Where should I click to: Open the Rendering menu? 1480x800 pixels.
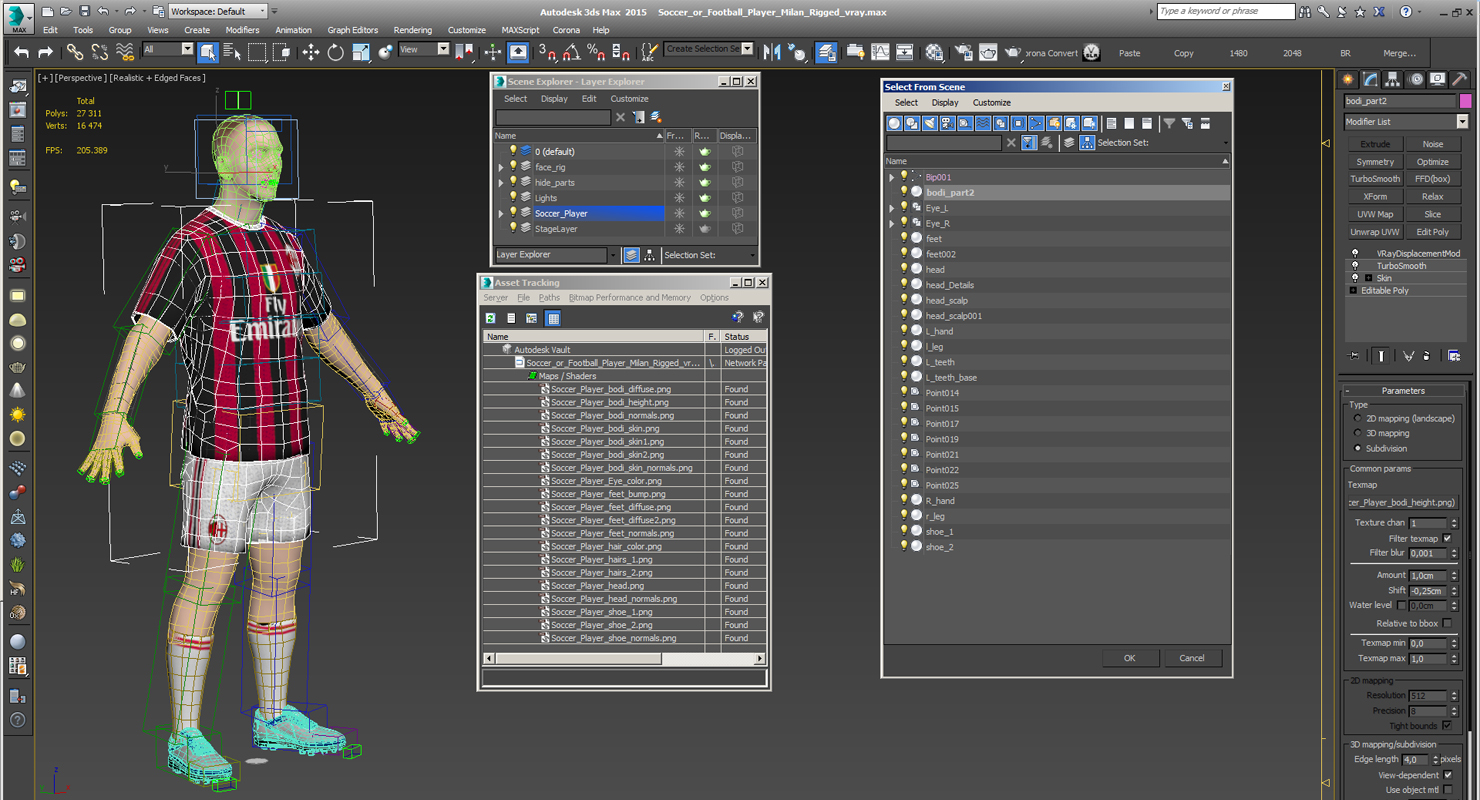tap(413, 30)
